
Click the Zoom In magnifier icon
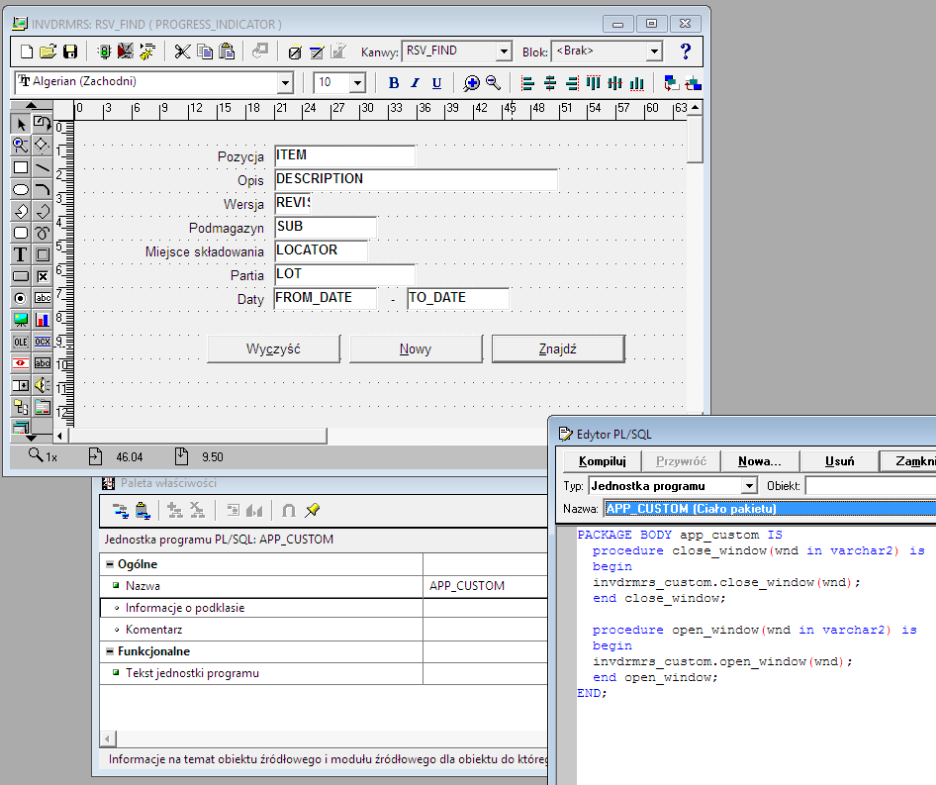coord(471,83)
